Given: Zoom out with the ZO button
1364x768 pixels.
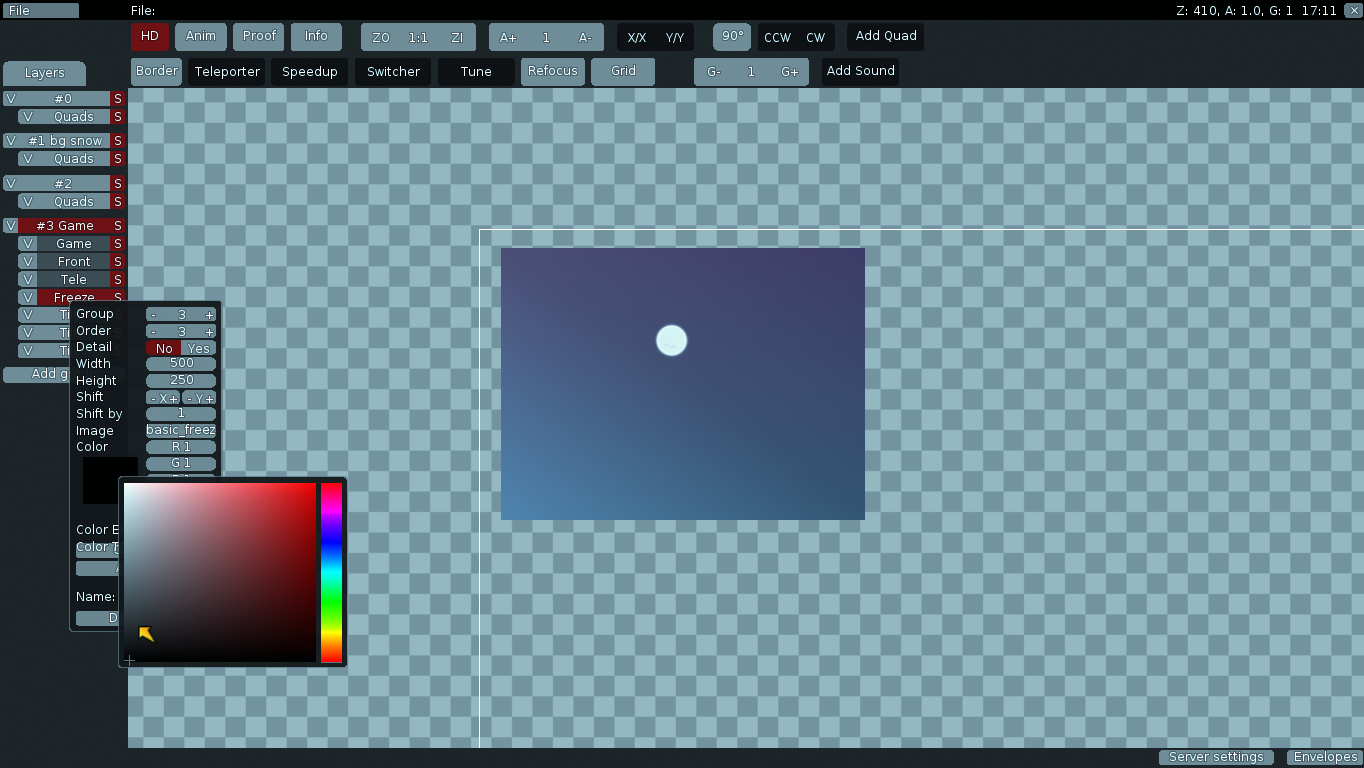Looking at the screenshot, I should (380, 38).
